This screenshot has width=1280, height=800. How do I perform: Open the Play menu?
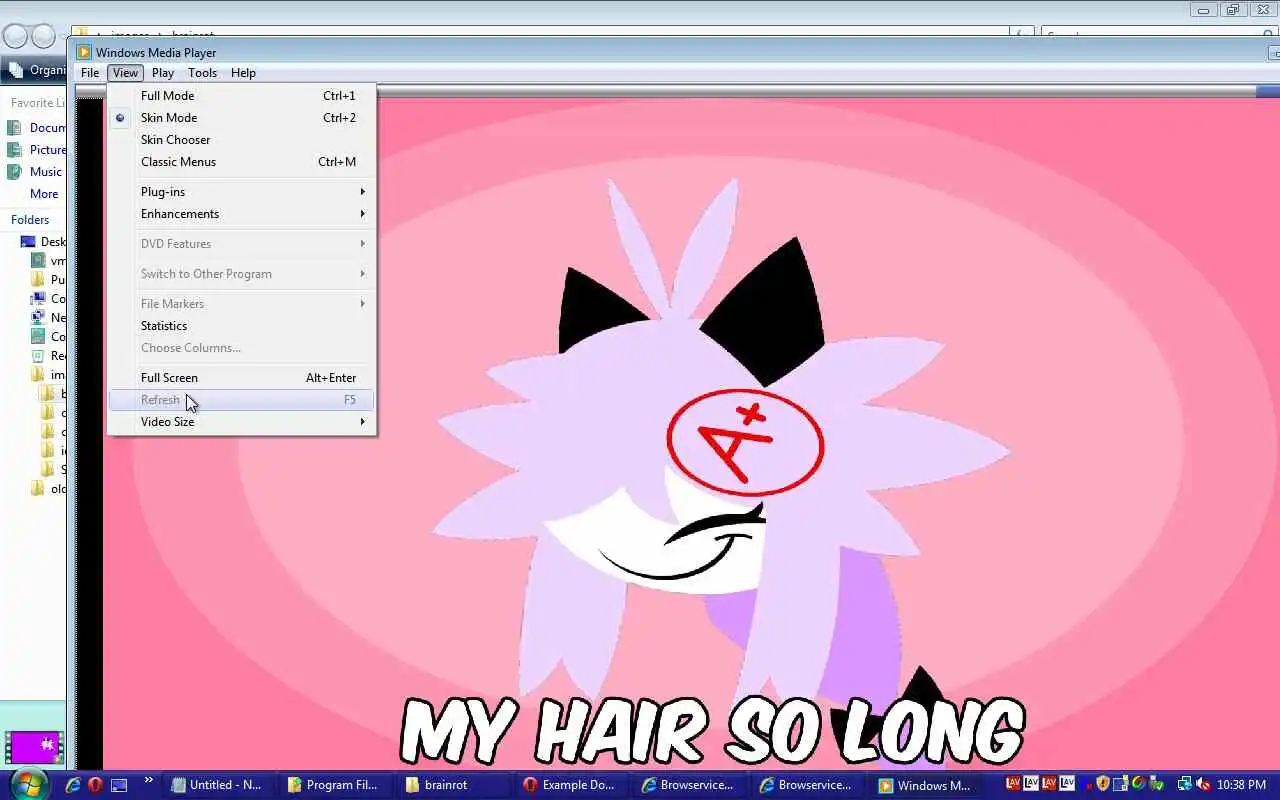click(163, 73)
